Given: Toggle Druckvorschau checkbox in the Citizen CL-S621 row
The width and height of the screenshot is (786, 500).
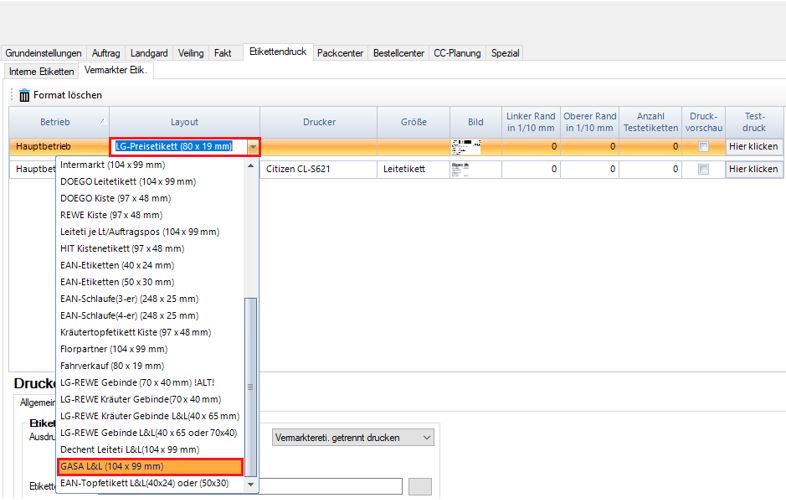Looking at the screenshot, I should tap(703, 169).
